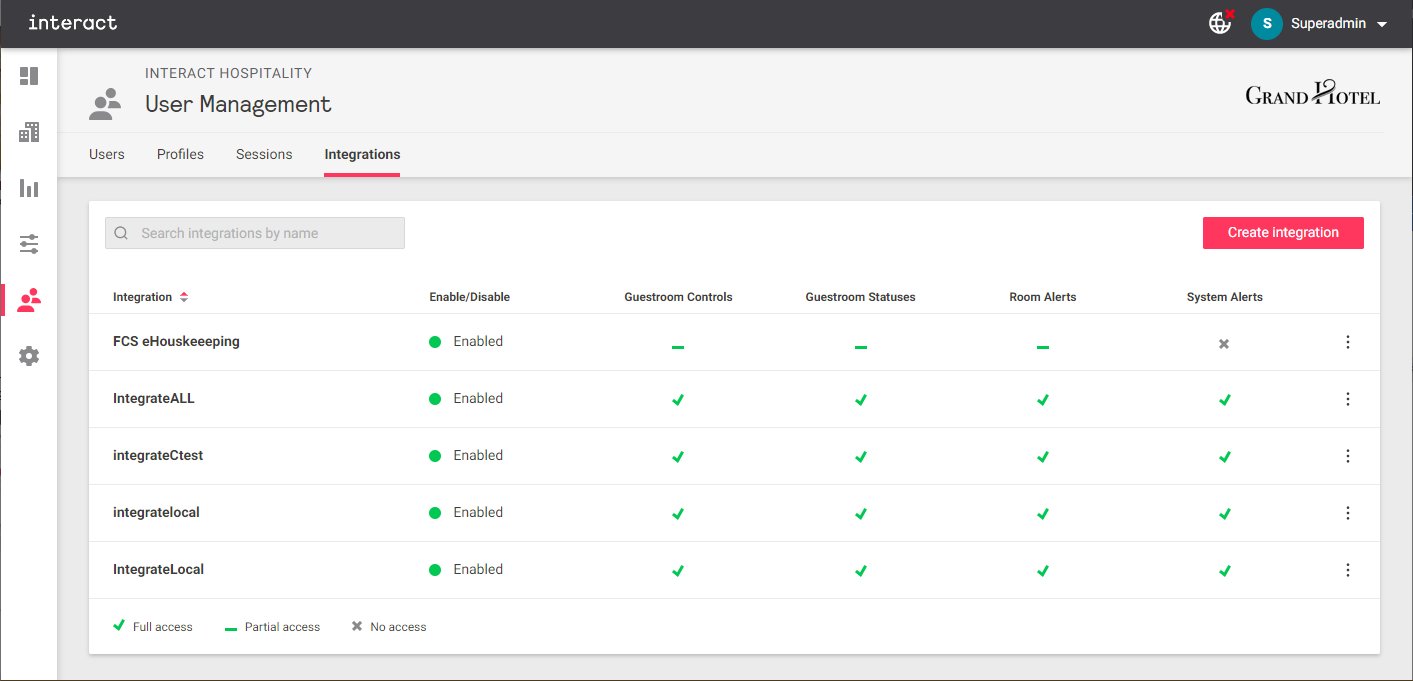The image size is (1413, 681).
Task: Click the Room Alerts column header
Action: tap(1043, 297)
